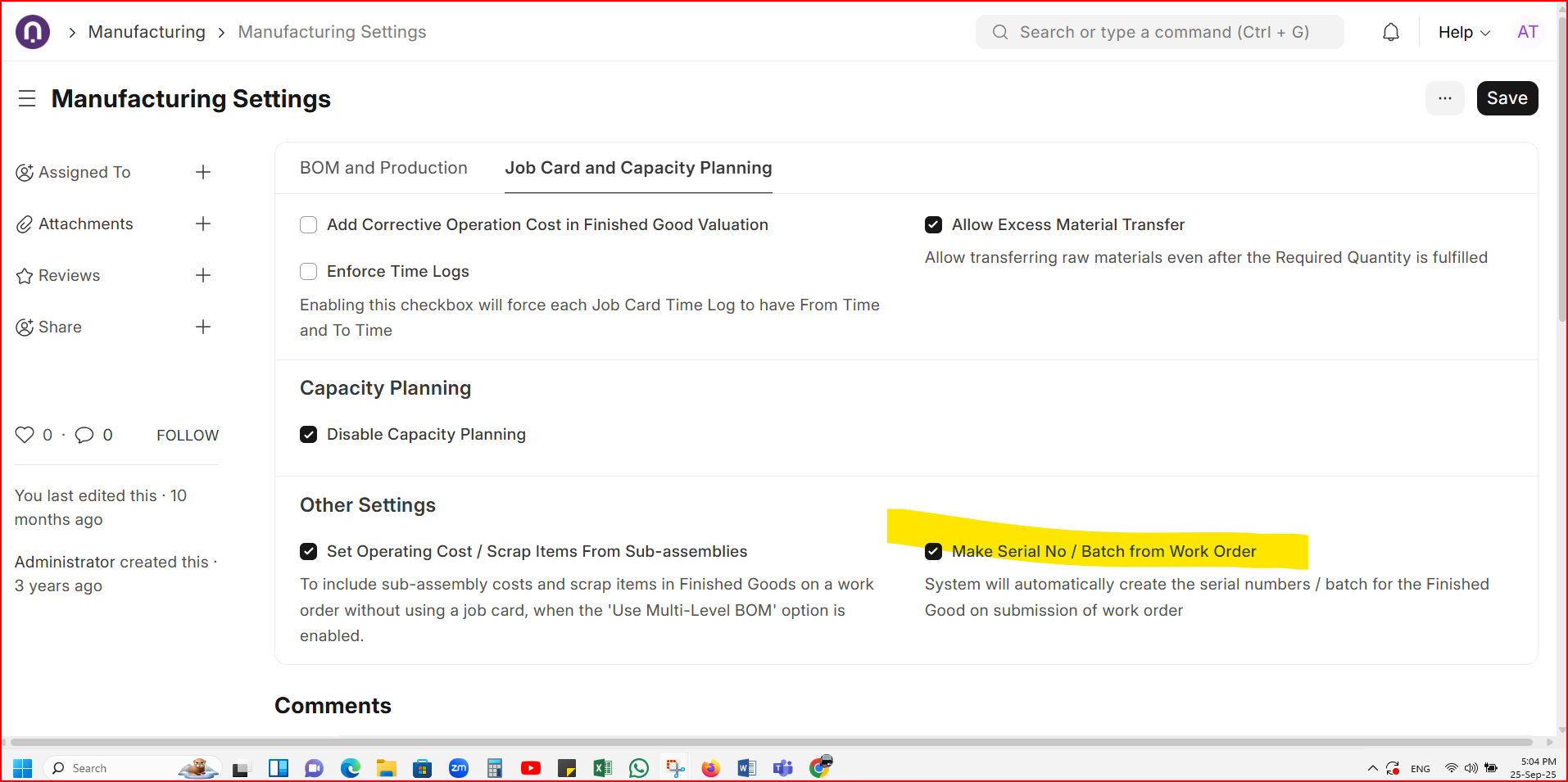Click the FOLLOW link
The height and width of the screenshot is (782, 1568).
(188, 435)
